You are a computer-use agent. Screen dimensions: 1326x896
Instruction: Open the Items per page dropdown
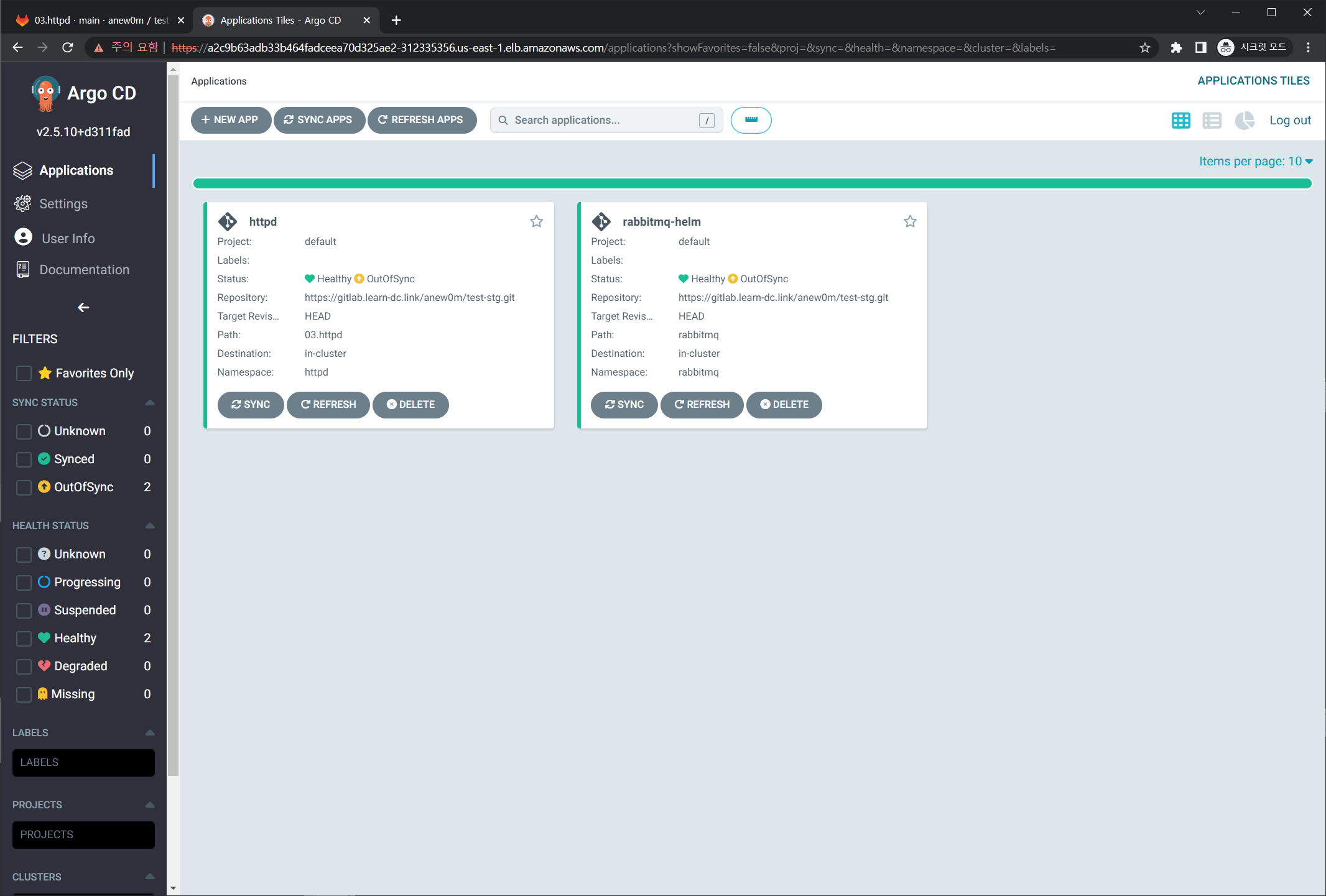(x=1255, y=161)
